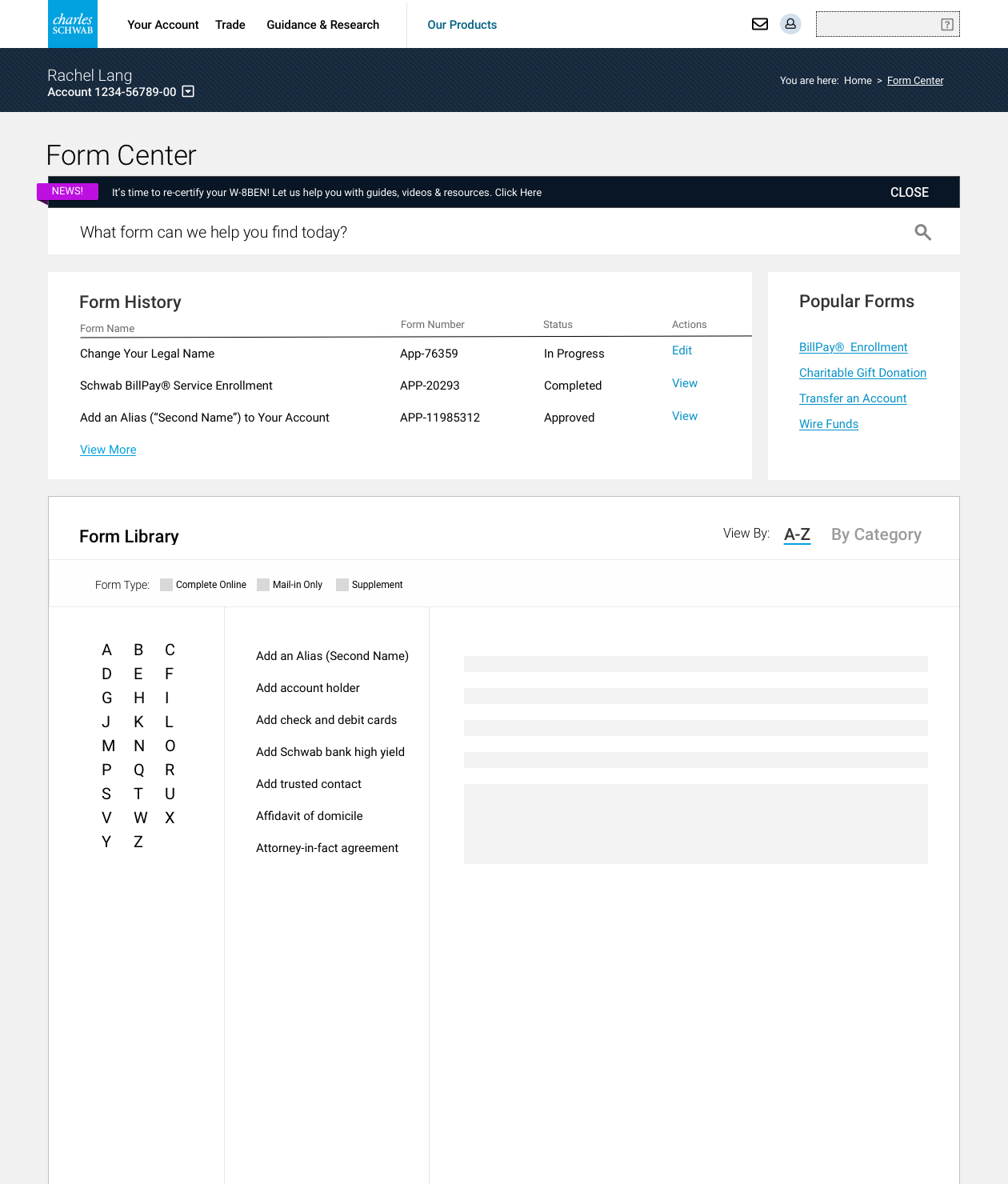Click form number APP-20293
The width and height of the screenshot is (1008, 1184).
[x=430, y=386]
